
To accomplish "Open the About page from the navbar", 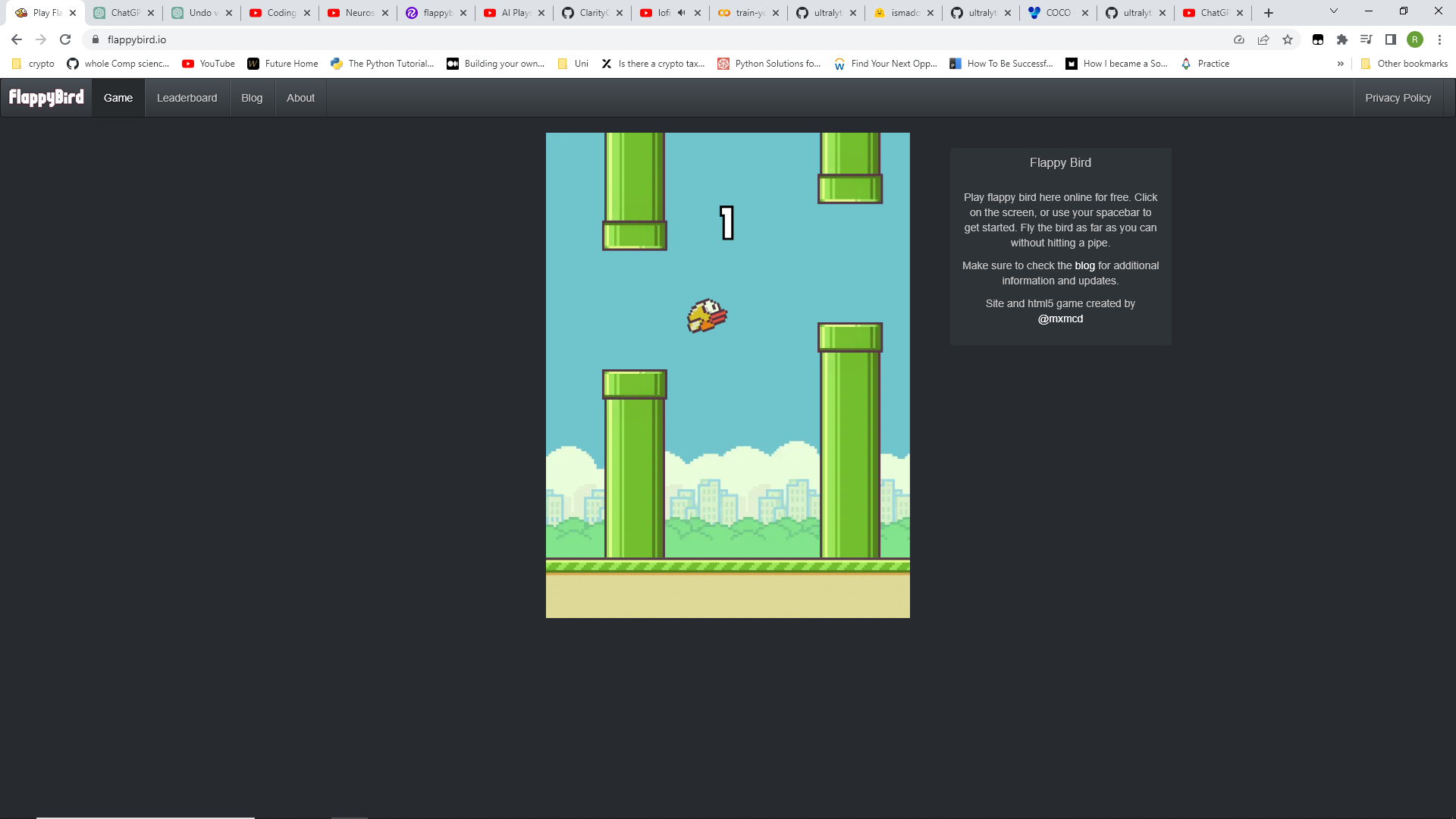I will click(300, 97).
